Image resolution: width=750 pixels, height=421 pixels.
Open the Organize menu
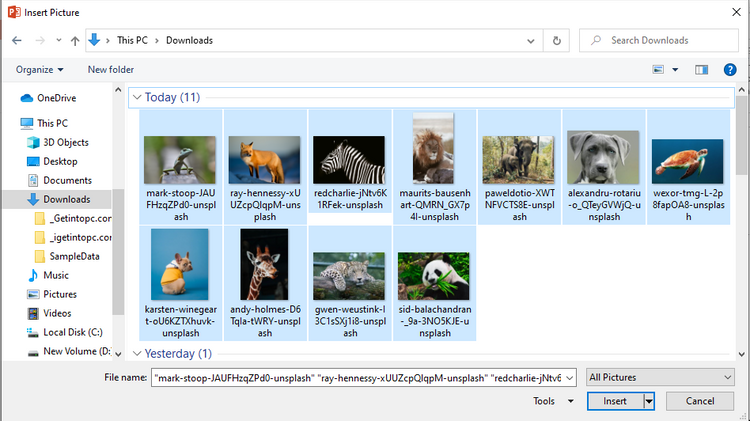[x=39, y=69]
